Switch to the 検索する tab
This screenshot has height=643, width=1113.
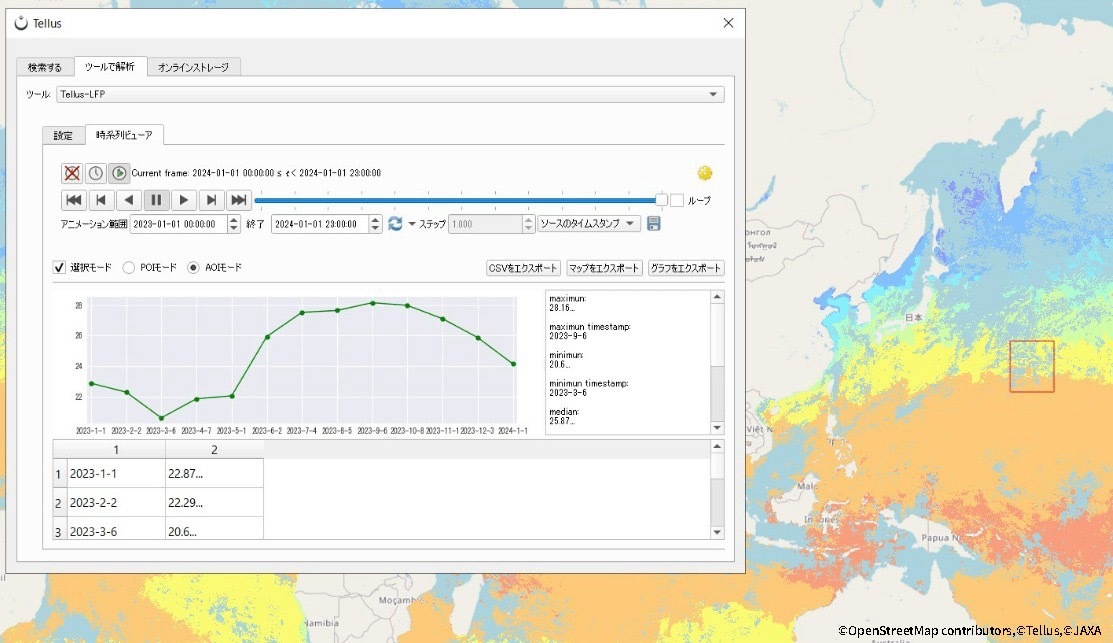44,67
